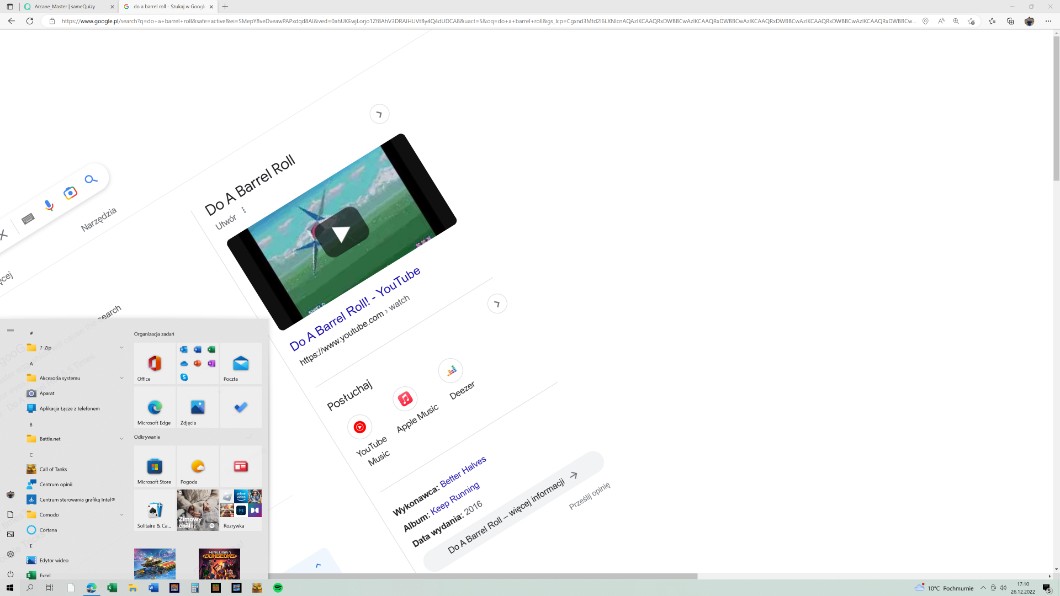Image resolution: width=1060 pixels, height=596 pixels.
Task: Open the Microsoft Store tile
Action: (x=155, y=467)
